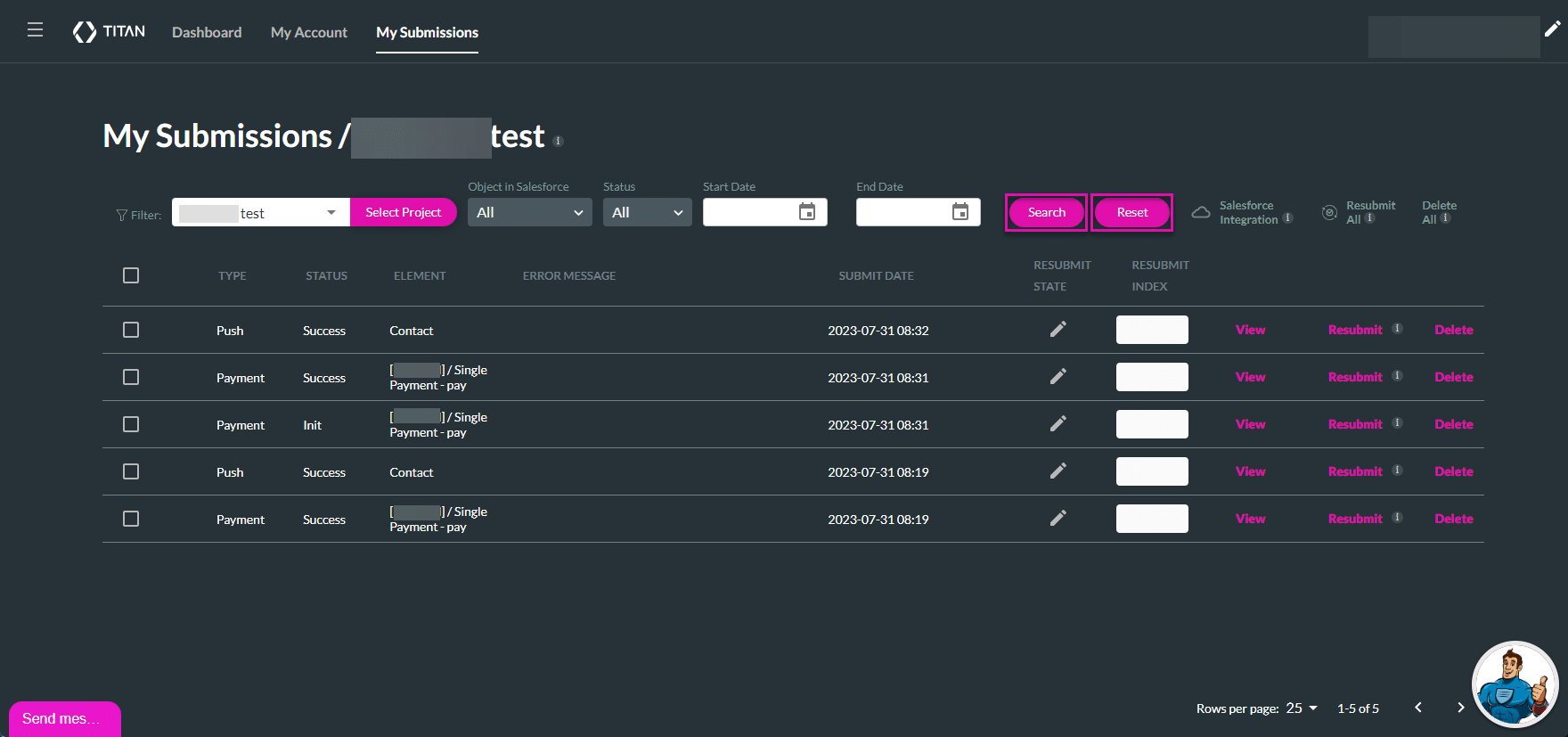Open the End Date calendar picker

(x=960, y=212)
